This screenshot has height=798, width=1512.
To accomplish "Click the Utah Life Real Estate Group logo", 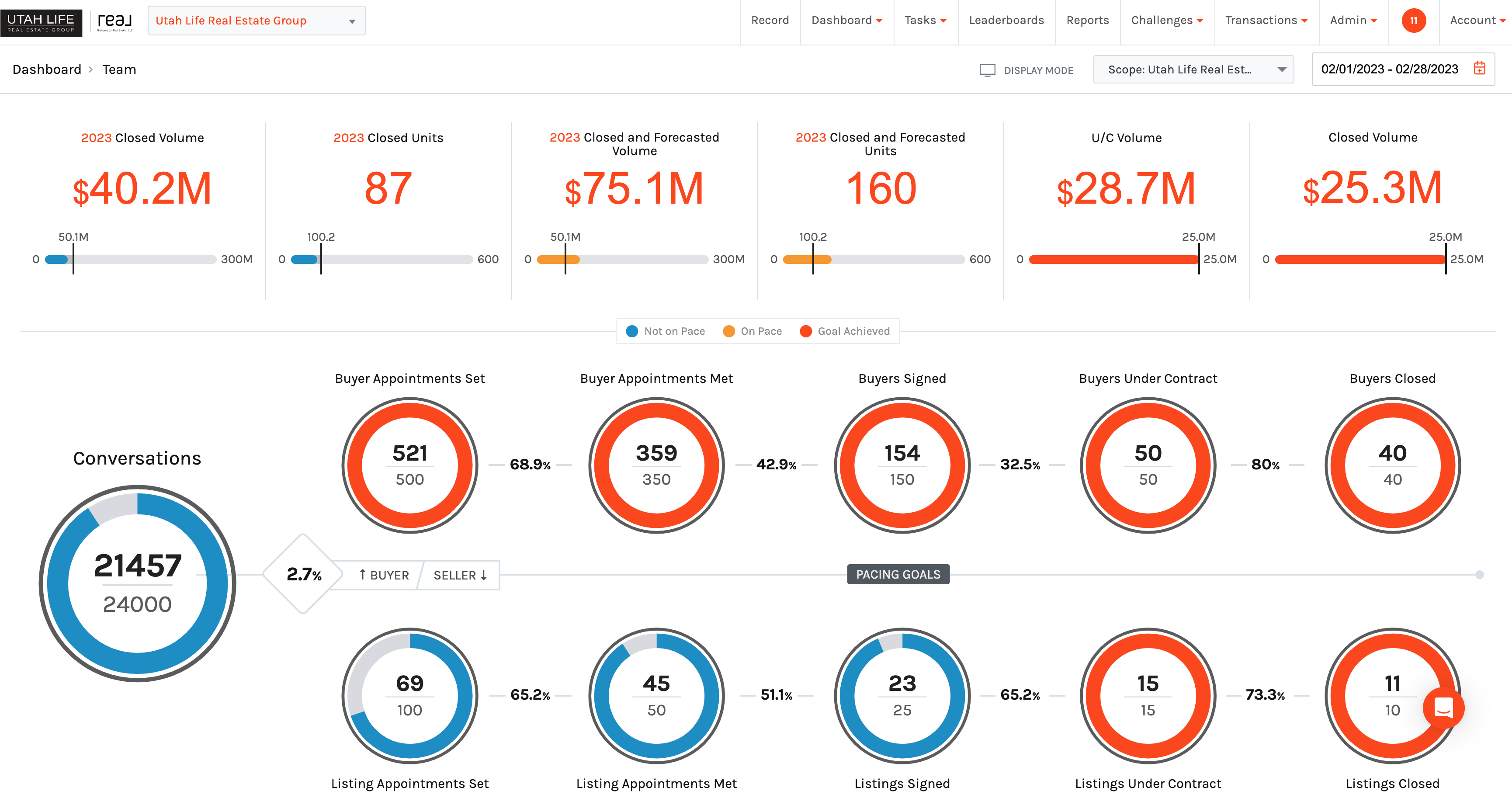I will tap(42, 21).
